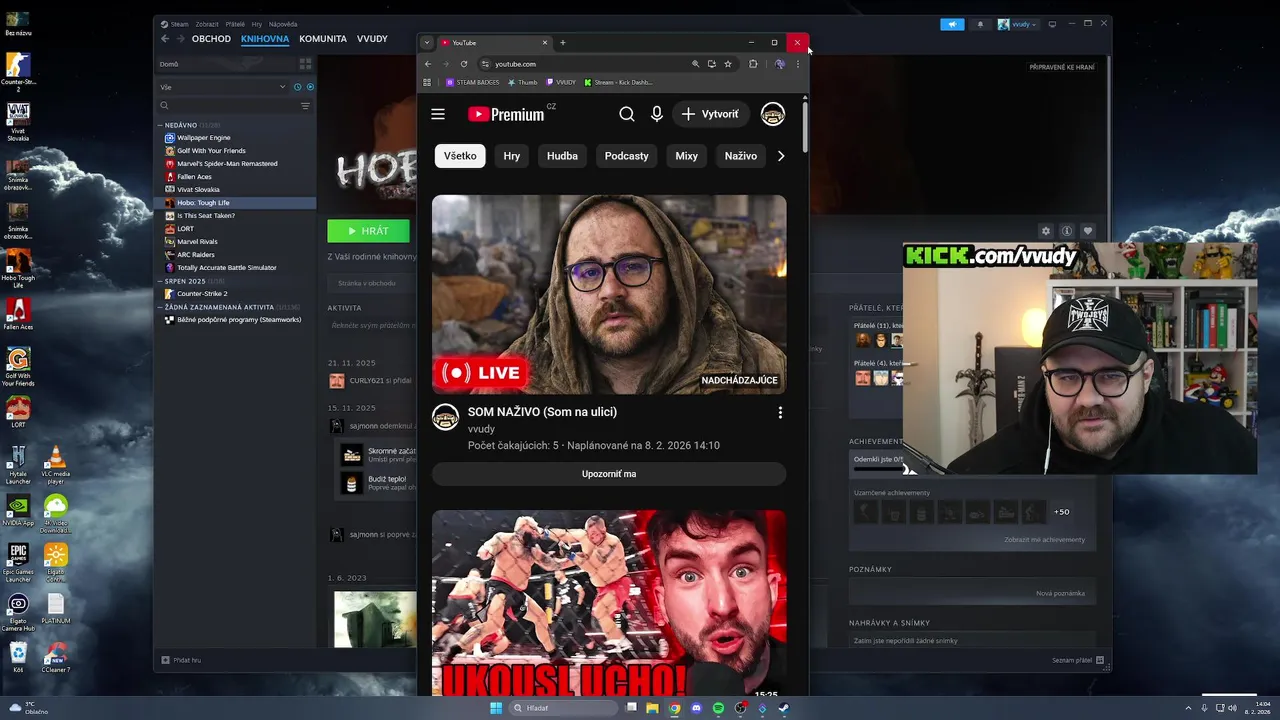Open three-dot menu for SOM NAŽIVO video
1280x720 pixels.
780,412
